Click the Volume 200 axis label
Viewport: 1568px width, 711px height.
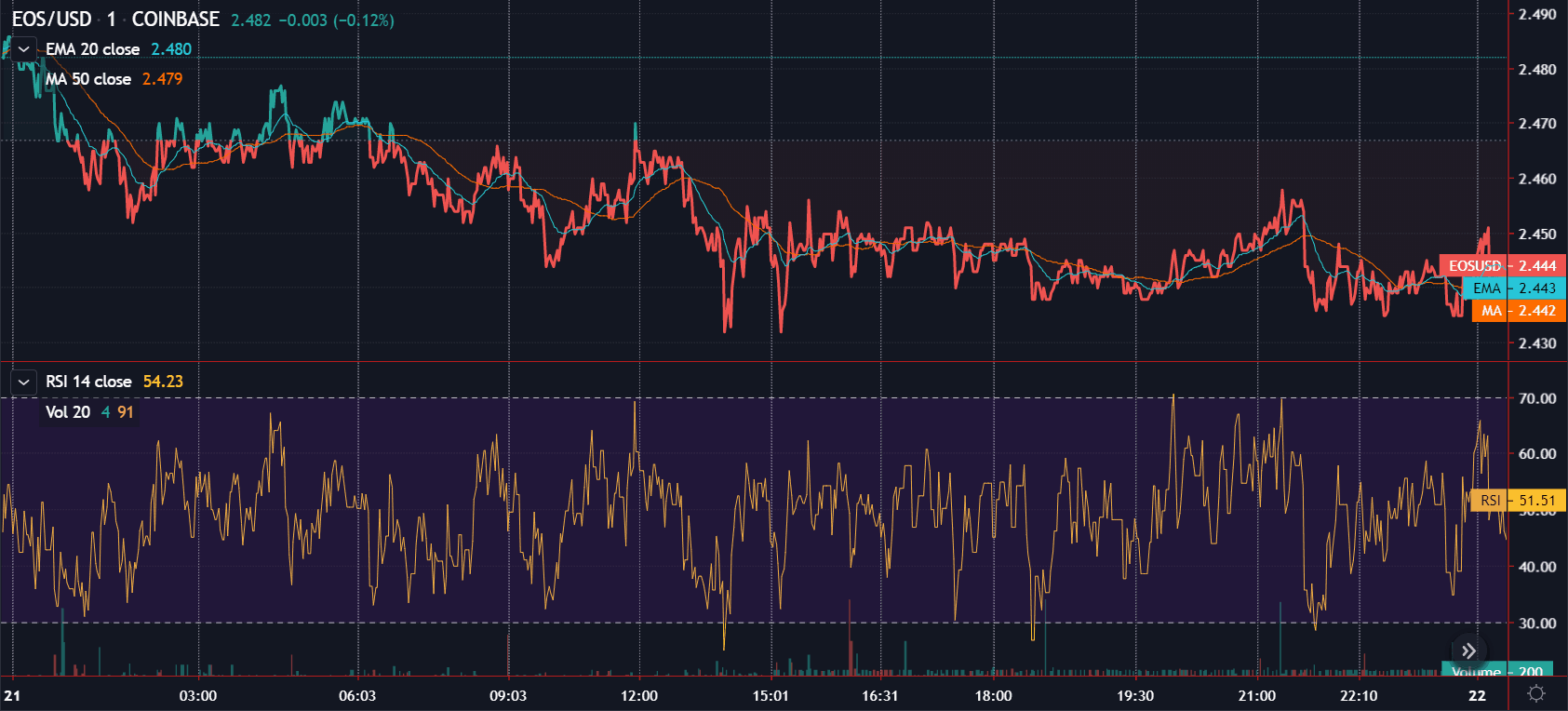[1496, 671]
